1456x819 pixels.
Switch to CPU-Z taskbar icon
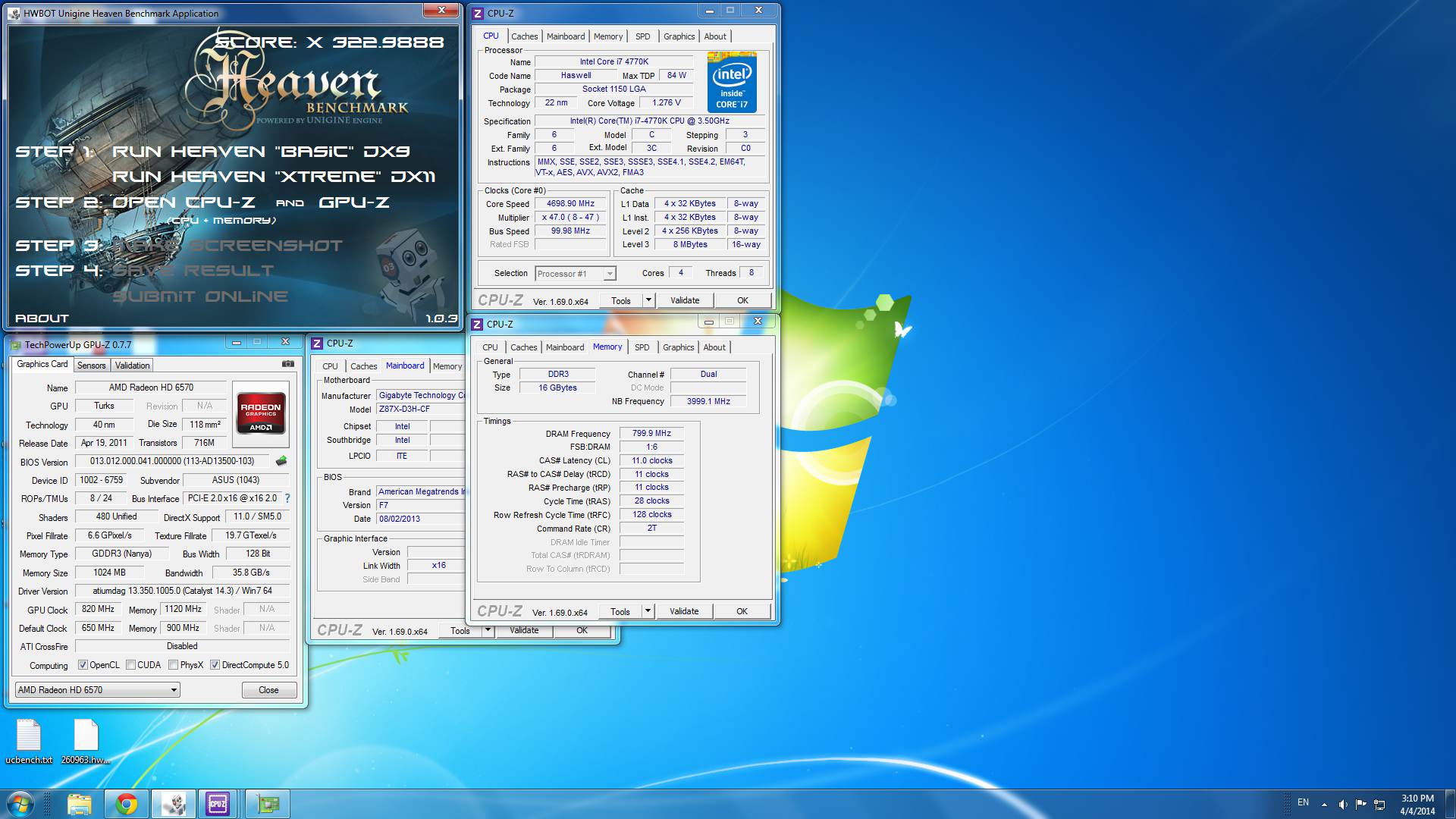click(218, 804)
